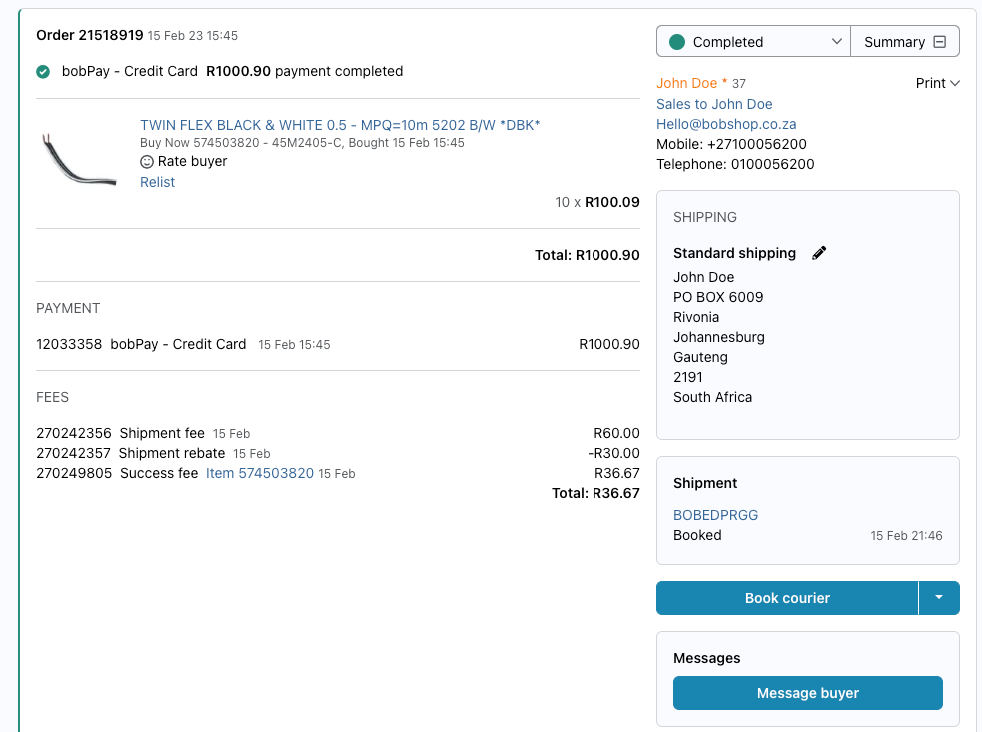Expand the Print options chevron
Image resolution: width=982 pixels, height=732 pixels.
pyautogui.click(x=955, y=83)
